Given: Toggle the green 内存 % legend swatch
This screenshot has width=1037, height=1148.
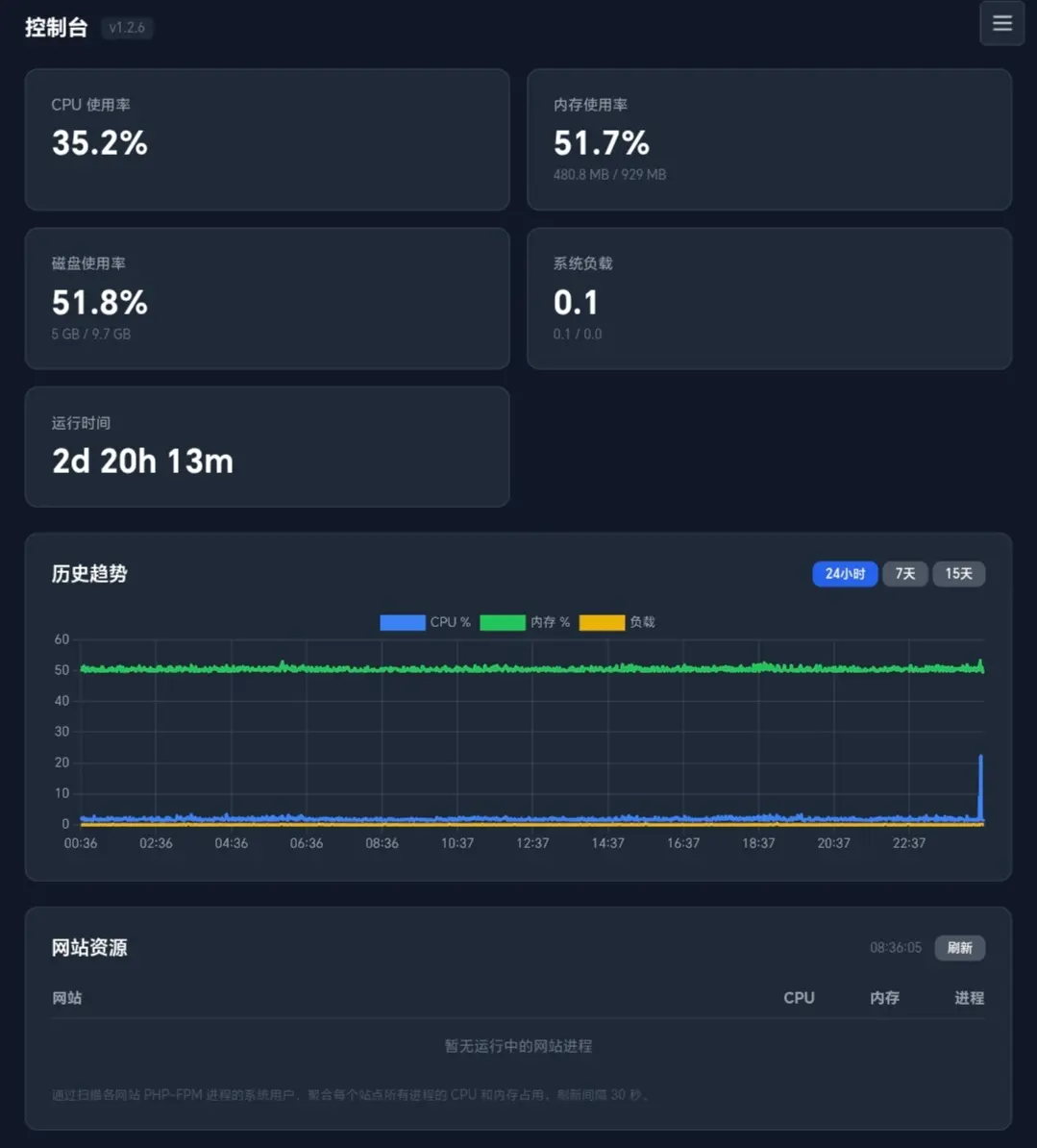Looking at the screenshot, I should click(x=502, y=622).
